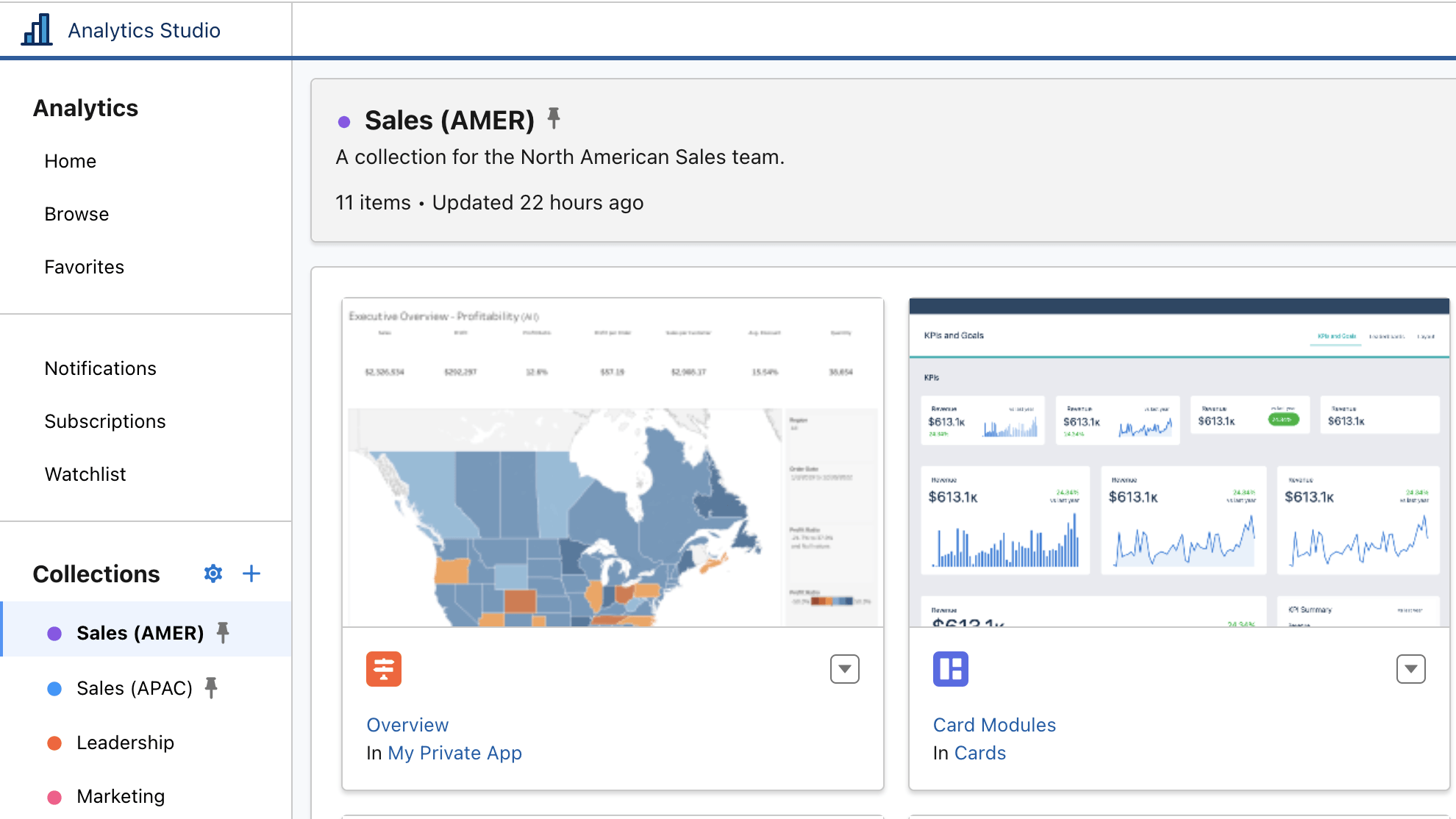Click the purple swatch next to Sales (AMER) title
Viewport: 1456px width, 819px height.
(345, 121)
